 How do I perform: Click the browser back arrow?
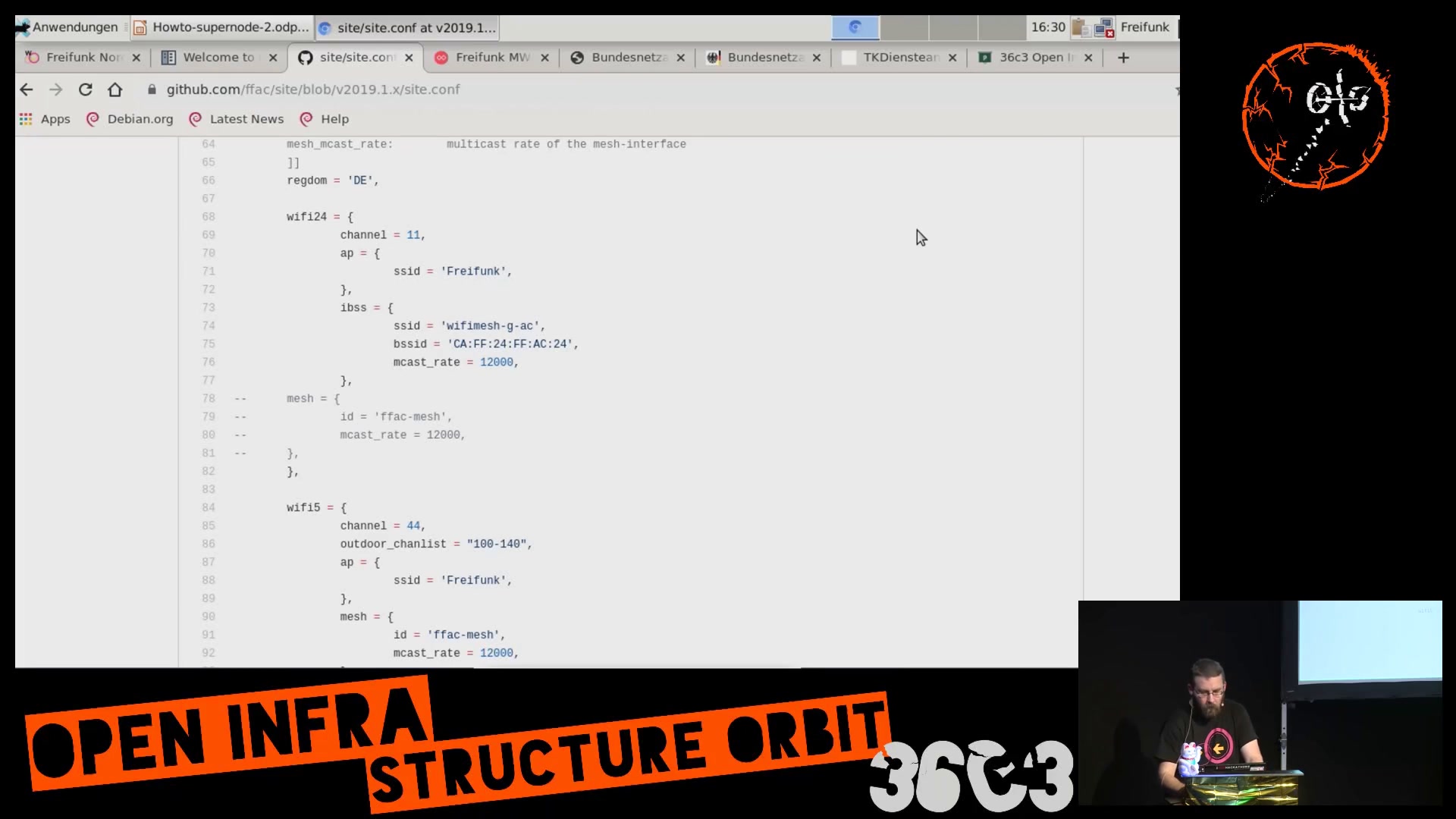tap(27, 89)
